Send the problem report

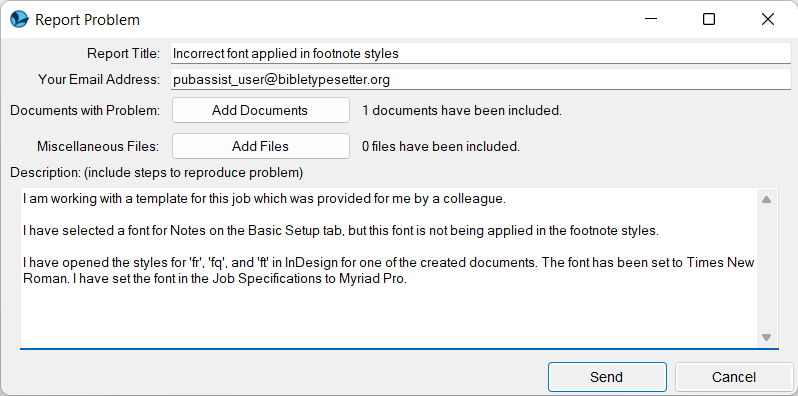point(607,377)
